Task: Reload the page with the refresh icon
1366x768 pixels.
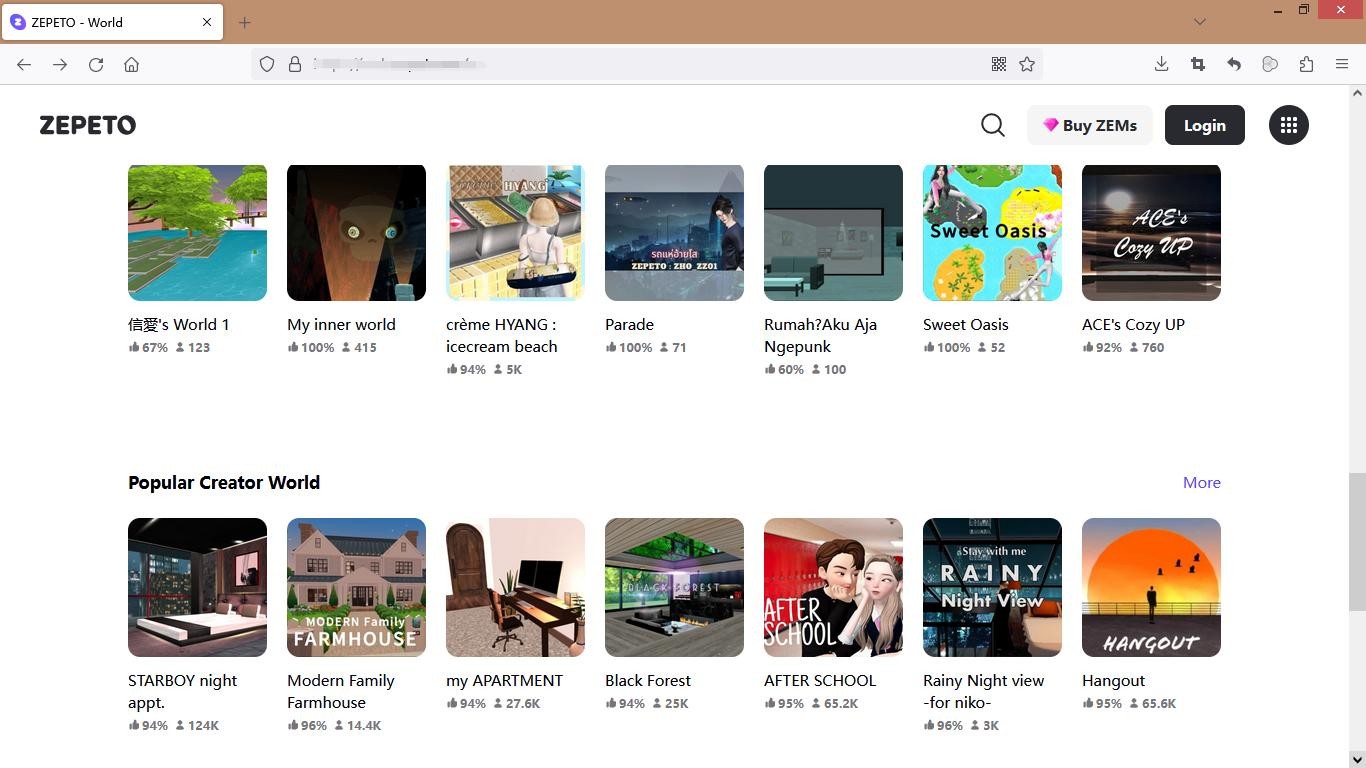Action: (96, 64)
